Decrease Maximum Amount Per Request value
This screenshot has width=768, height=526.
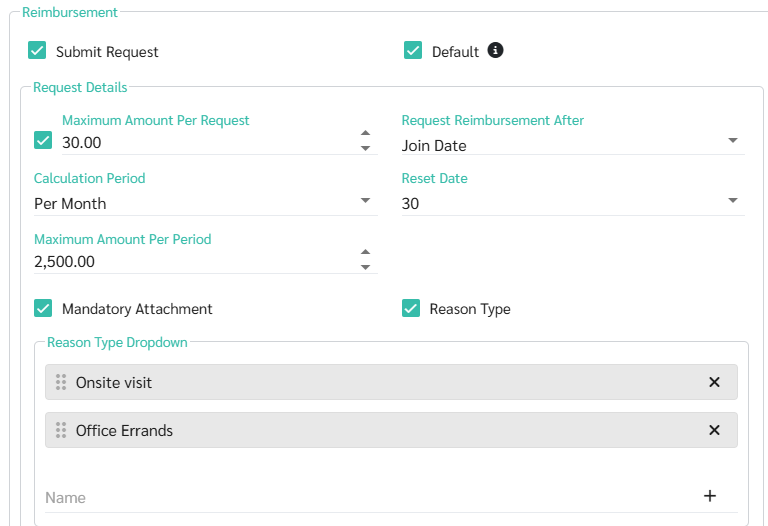pos(365,148)
